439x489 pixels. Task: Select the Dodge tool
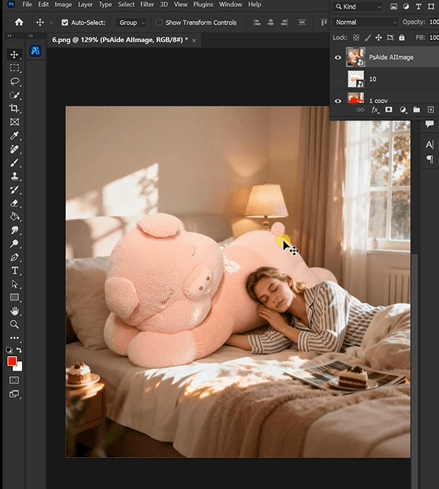[14, 244]
